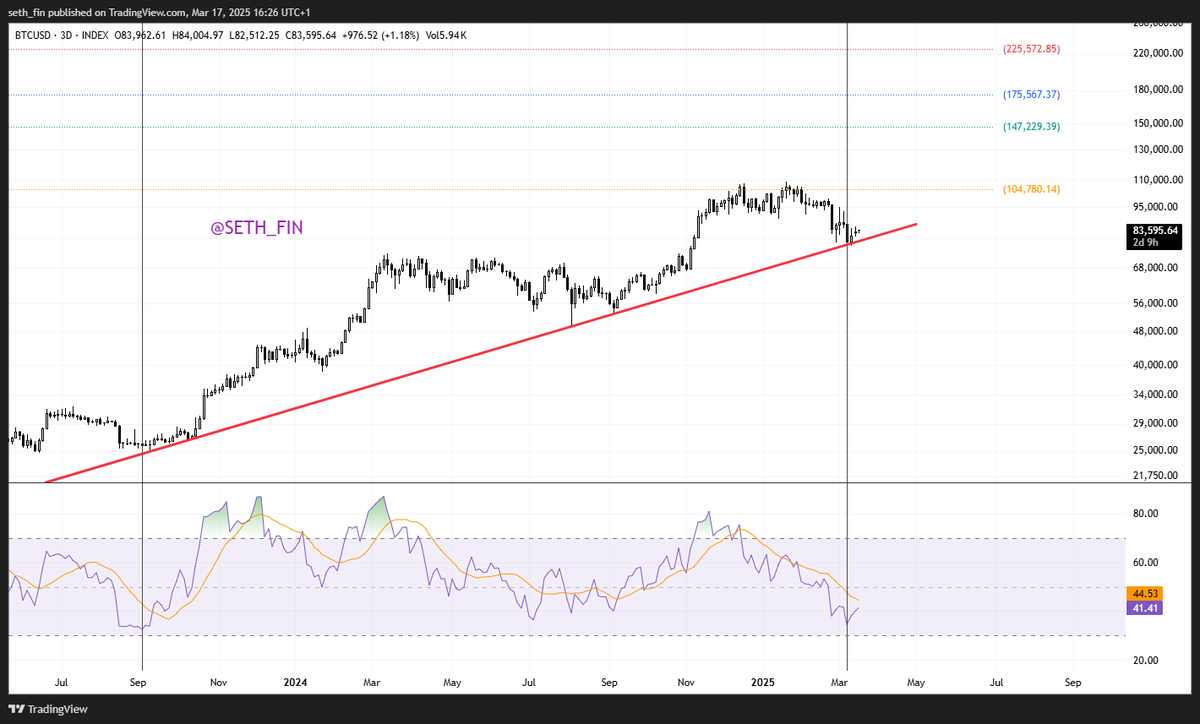Click the 2d 9h candle countdown label

[1146, 242]
